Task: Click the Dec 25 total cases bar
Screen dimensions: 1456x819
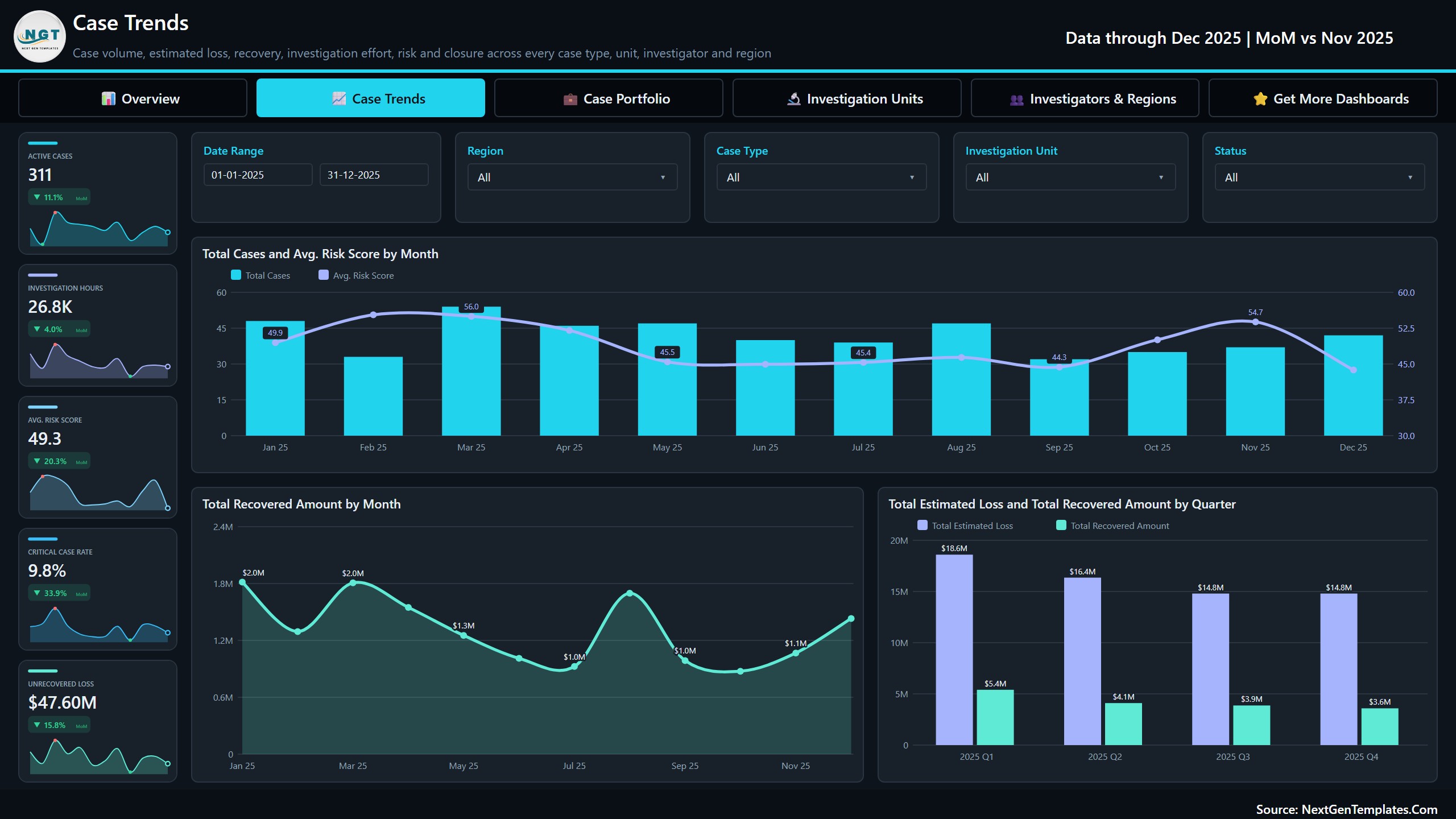Action: (x=1354, y=386)
